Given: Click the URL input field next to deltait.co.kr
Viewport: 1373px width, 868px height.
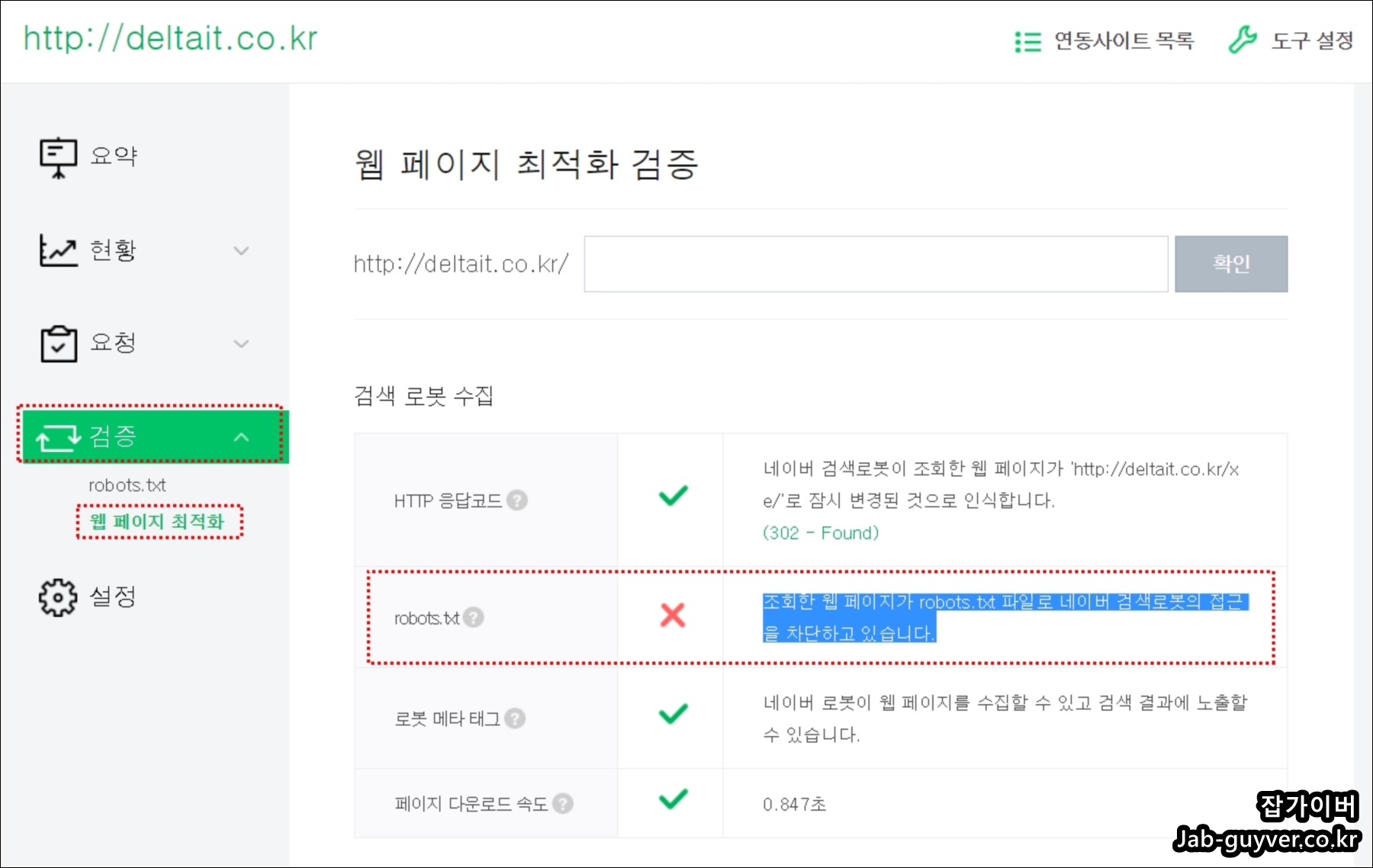Looking at the screenshot, I should coord(876,264).
